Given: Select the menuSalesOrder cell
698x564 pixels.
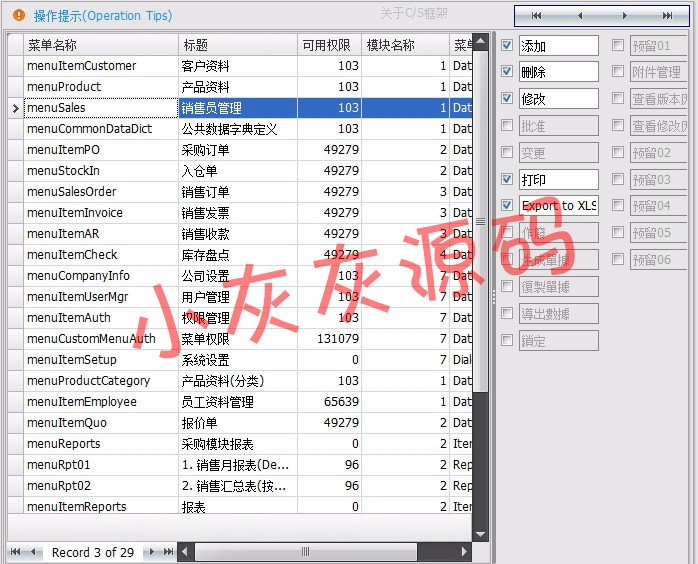Looking at the screenshot, I should click(x=101, y=192).
